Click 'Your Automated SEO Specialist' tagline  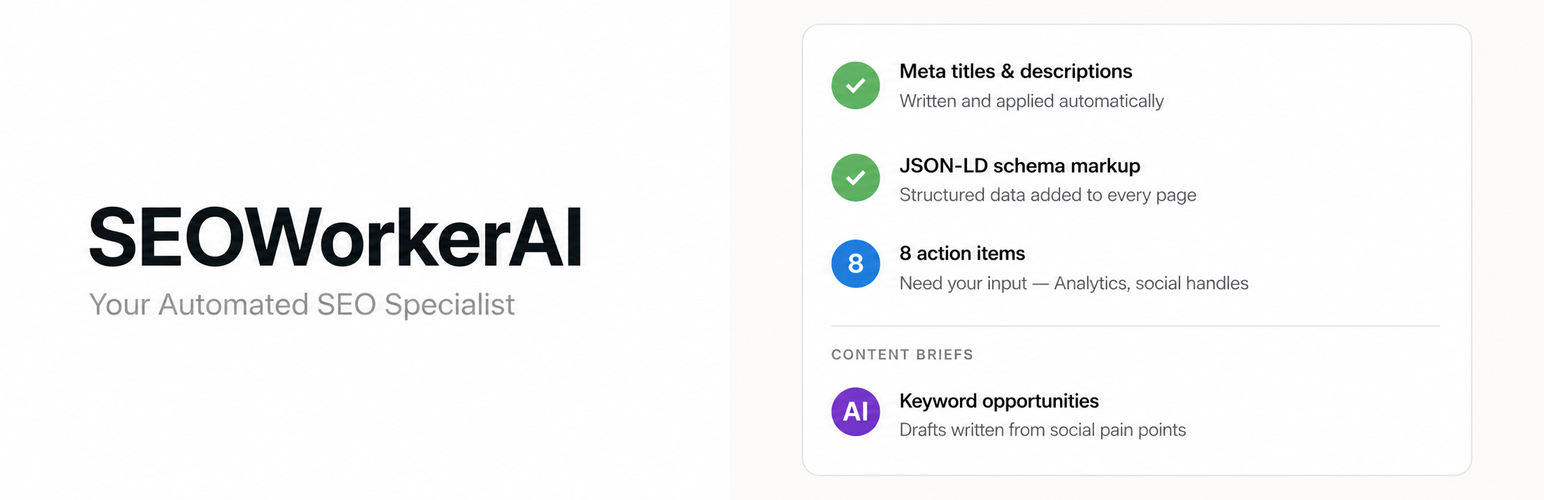tap(302, 304)
